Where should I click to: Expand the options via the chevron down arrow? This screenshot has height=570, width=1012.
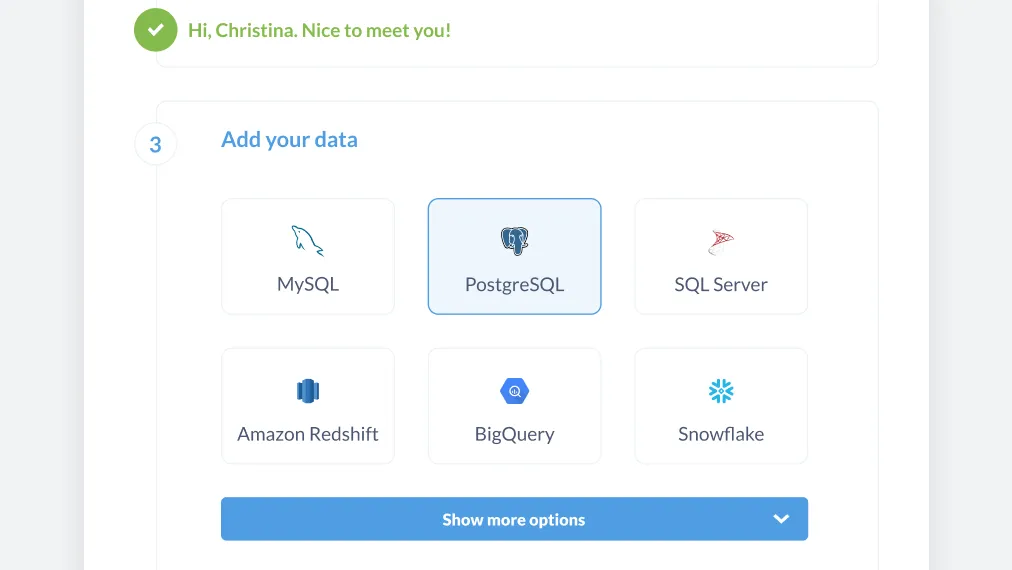(x=781, y=519)
